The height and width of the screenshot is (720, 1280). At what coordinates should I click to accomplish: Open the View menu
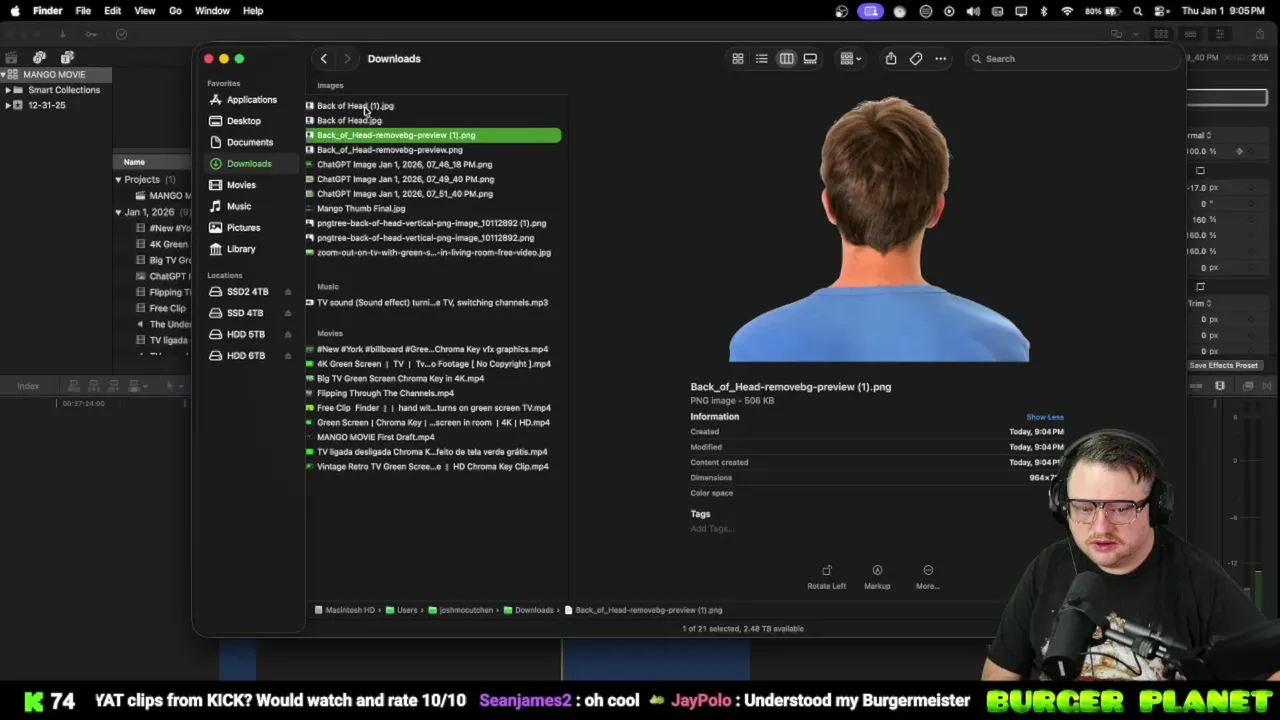tap(145, 11)
